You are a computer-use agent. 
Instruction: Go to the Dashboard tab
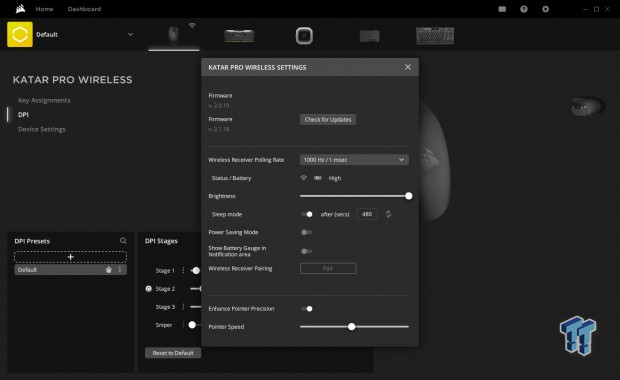coord(84,9)
